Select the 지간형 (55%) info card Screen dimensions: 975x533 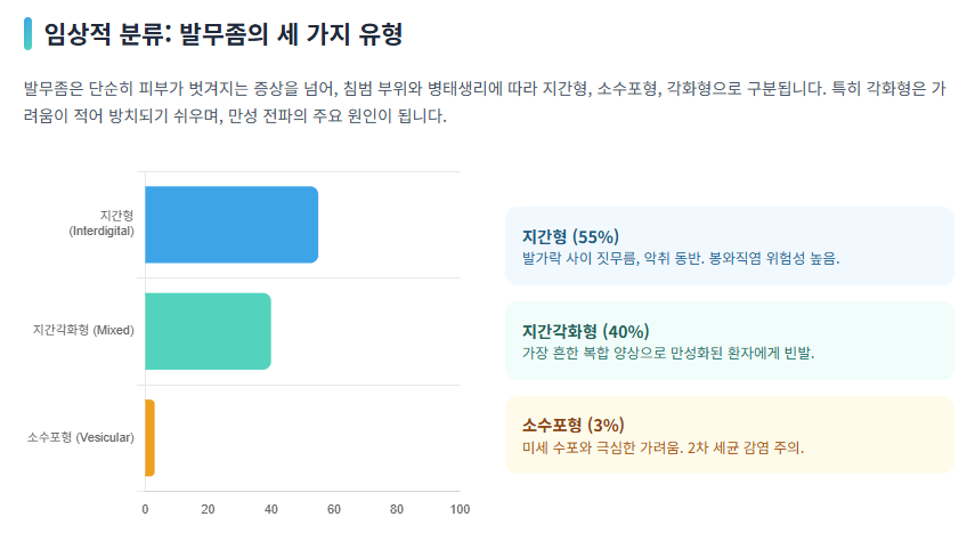point(729,246)
